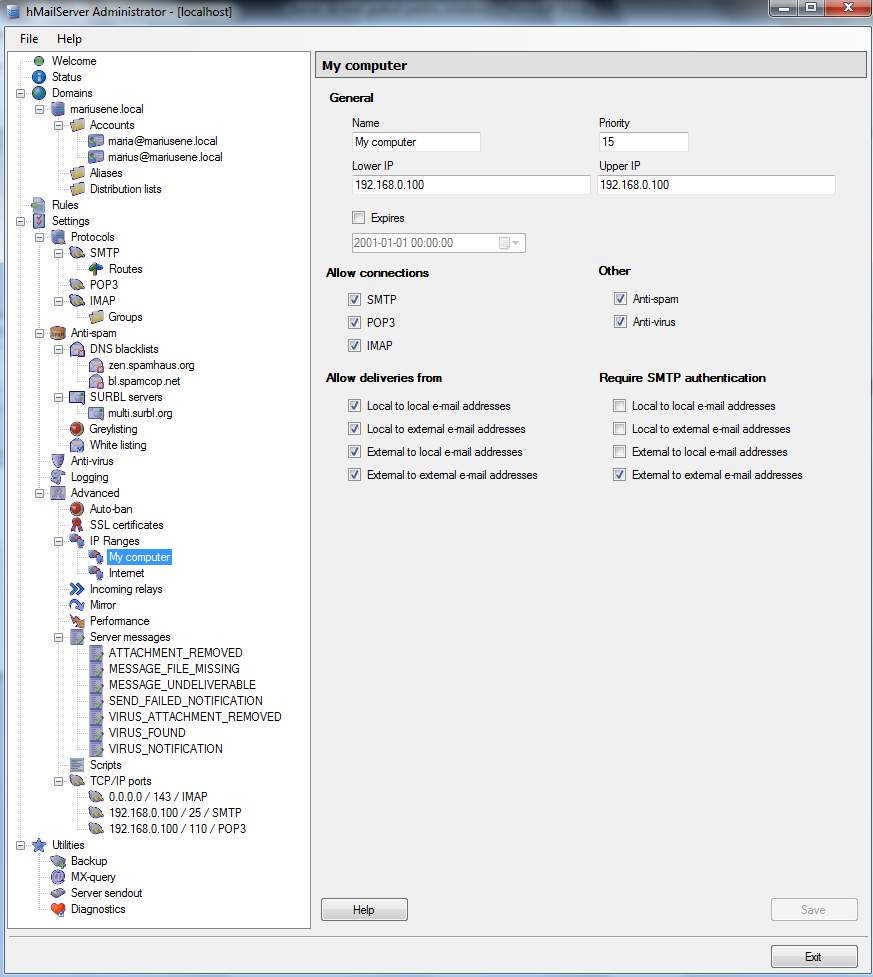The image size is (873, 977).
Task: Click the Utilities star icon
Action: [39, 845]
